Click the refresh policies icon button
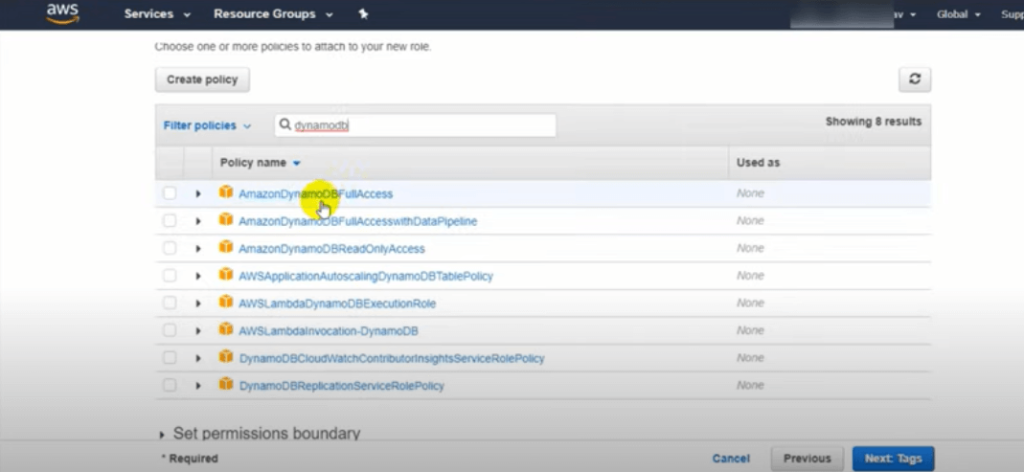The width and height of the screenshot is (1024, 472). pos(914,80)
